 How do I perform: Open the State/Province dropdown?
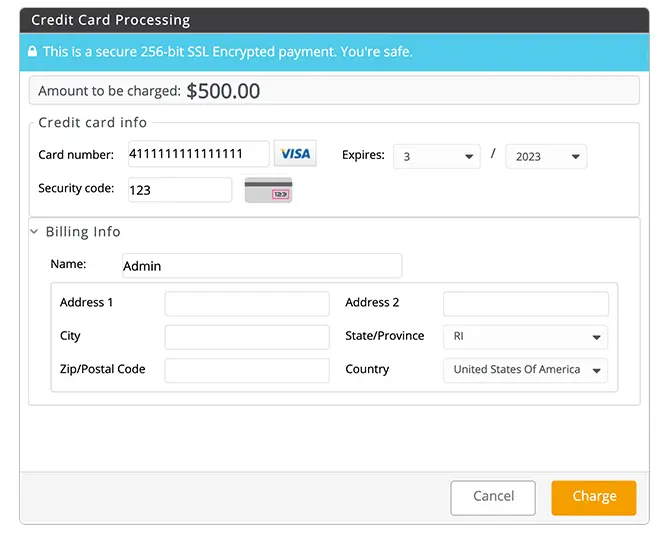coord(526,337)
